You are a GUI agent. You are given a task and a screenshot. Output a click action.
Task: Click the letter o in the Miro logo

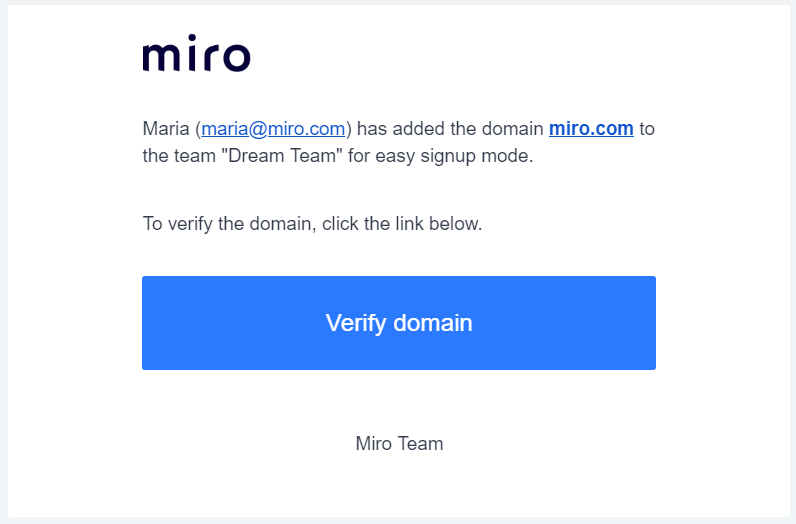tap(235, 58)
